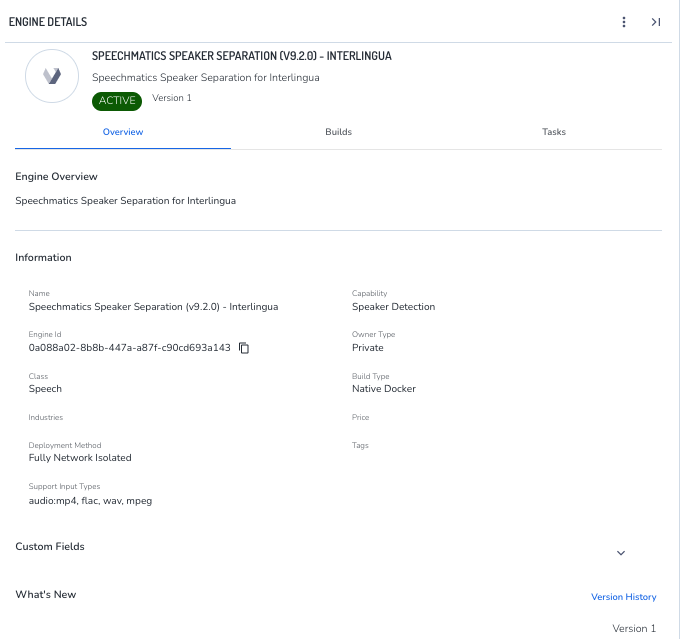Go to the Tasks tab
This screenshot has width=681, height=639.
[x=554, y=132]
